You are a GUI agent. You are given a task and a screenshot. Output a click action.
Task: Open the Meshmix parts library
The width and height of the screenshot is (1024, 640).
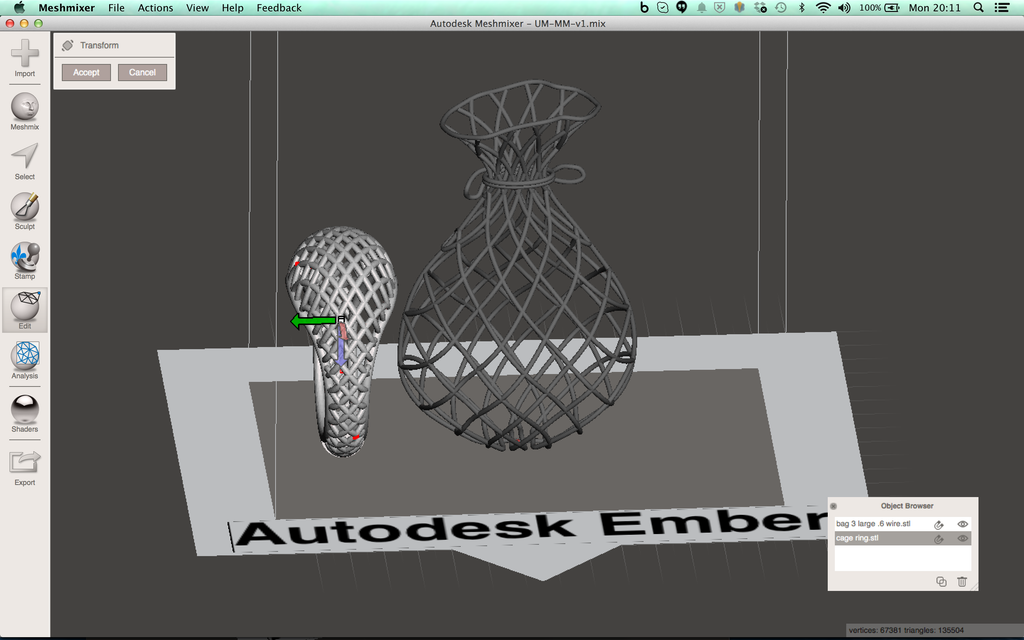click(24, 111)
